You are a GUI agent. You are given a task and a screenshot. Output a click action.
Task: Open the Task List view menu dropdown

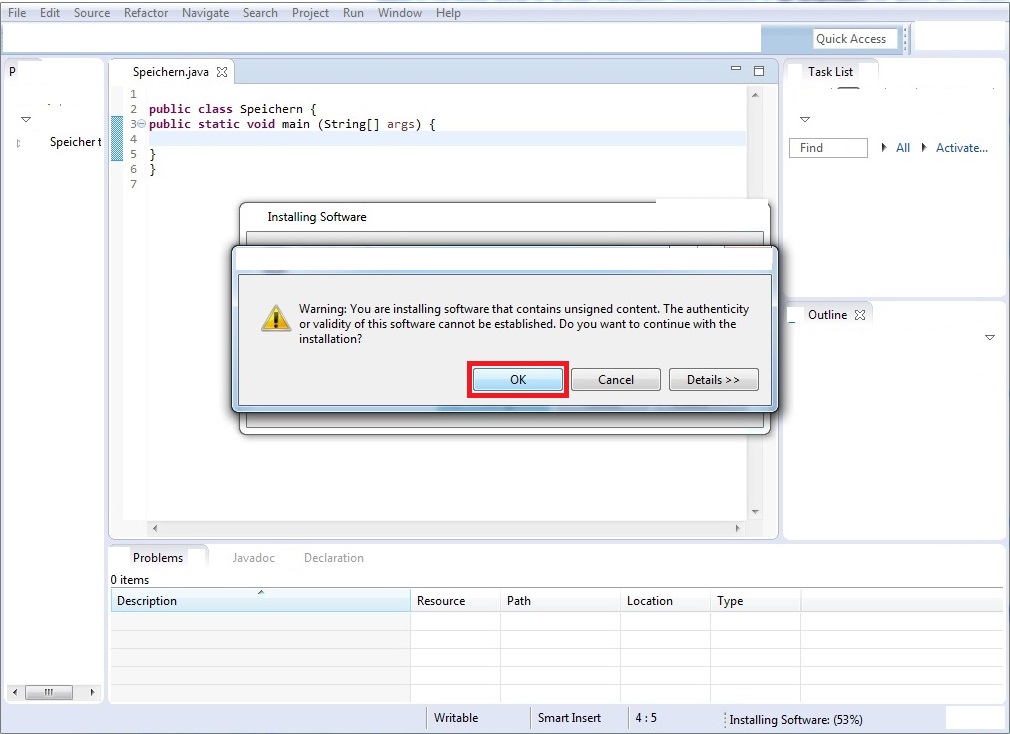[805, 120]
